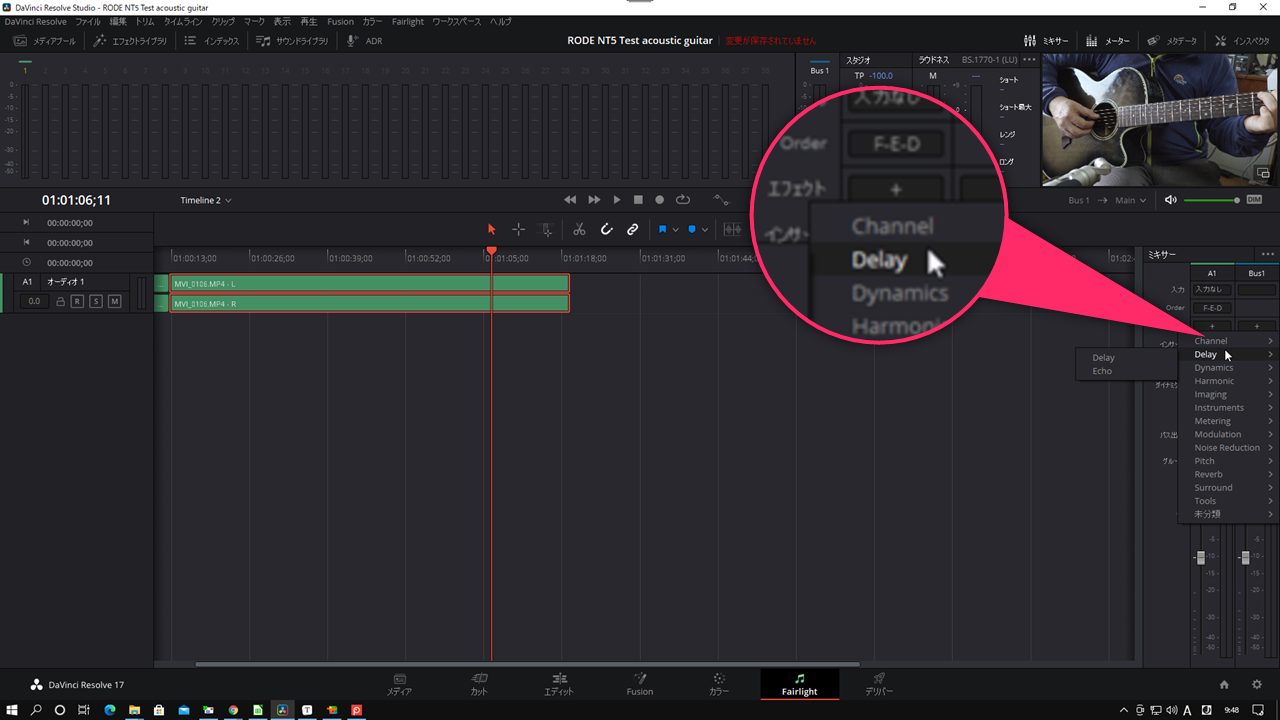Click the A1 track volume value 0.0
1280x720 pixels.
pyautogui.click(x=33, y=301)
